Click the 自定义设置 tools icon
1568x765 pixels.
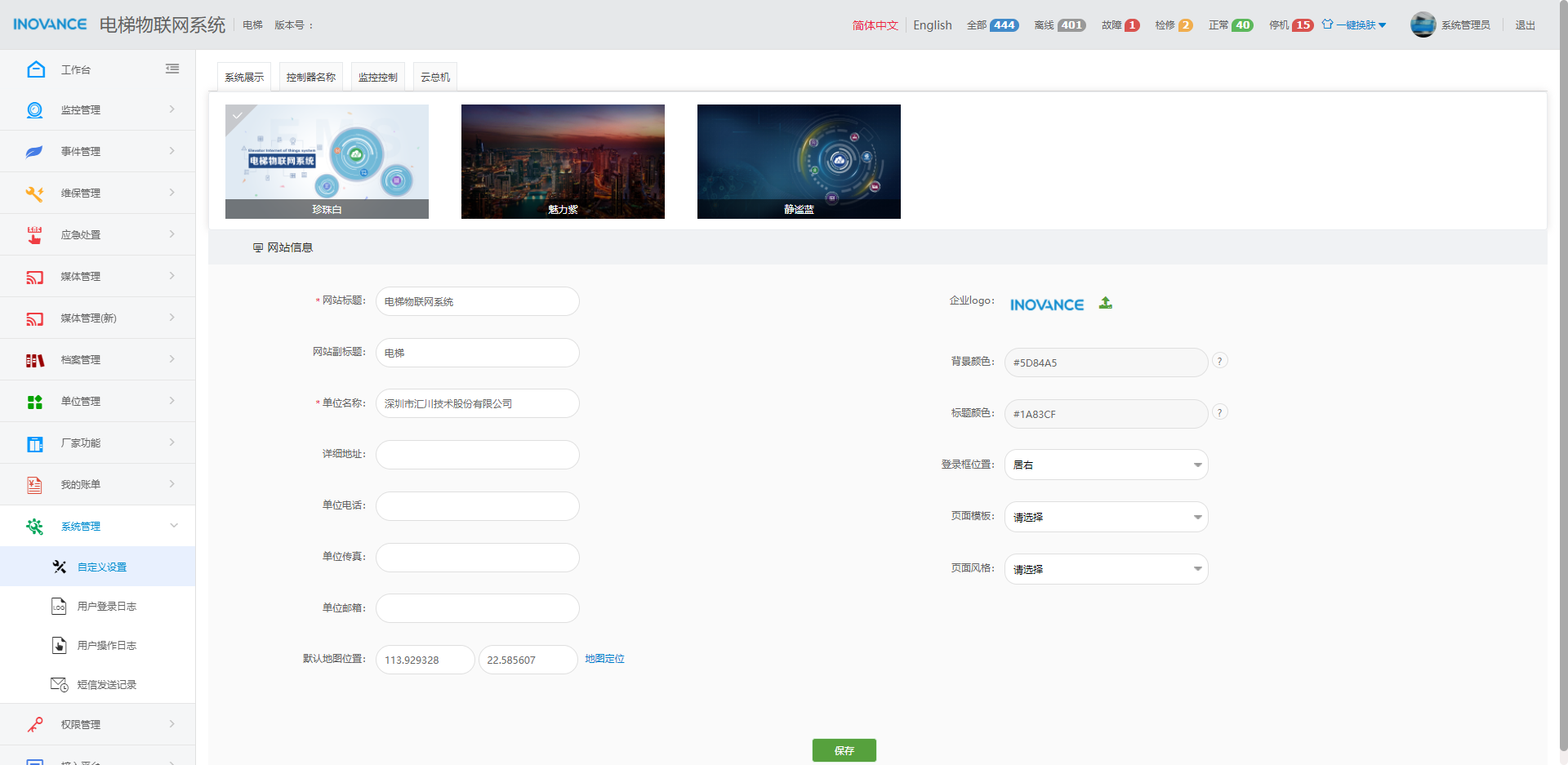[x=59, y=567]
